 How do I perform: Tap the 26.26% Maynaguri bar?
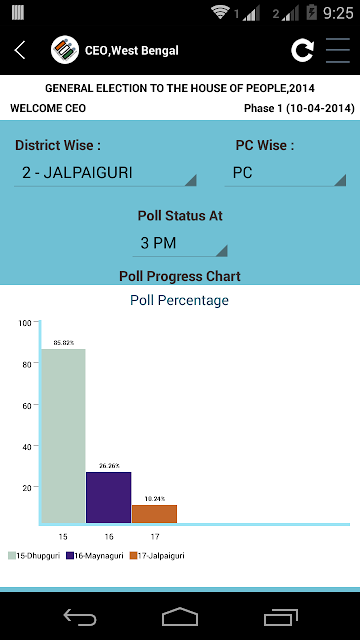coord(109,497)
